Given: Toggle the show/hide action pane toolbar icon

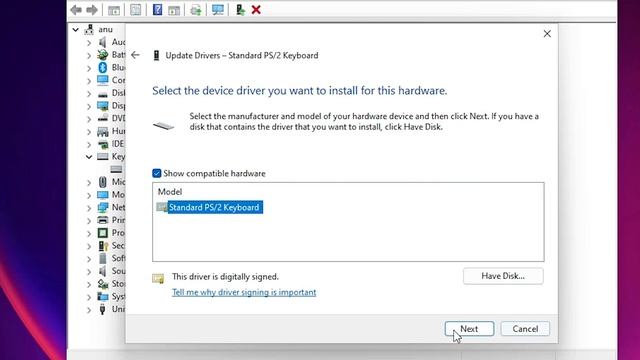Looking at the screenshot, I should 174,10.
